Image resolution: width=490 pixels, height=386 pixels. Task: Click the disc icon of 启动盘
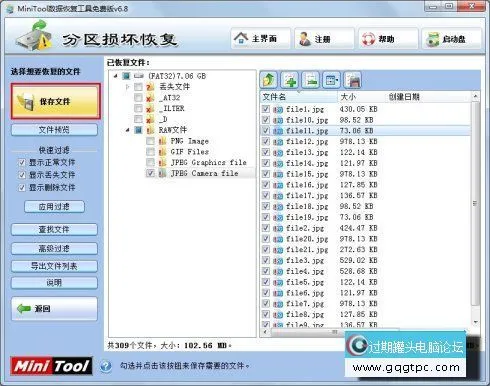tap(432, 39)
